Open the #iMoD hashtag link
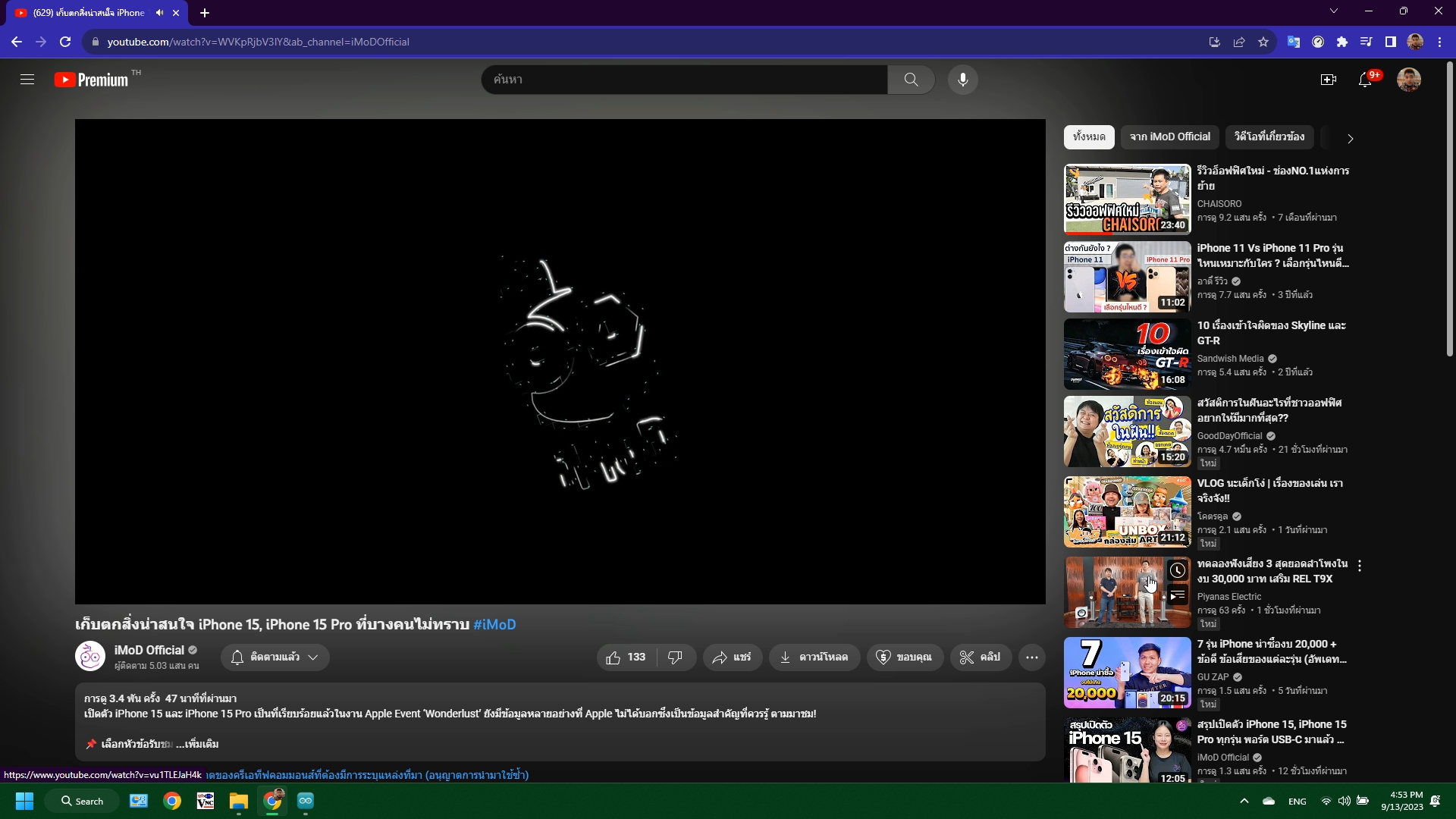The height and width of the screenshot is (819, 1456). (494, 625)
